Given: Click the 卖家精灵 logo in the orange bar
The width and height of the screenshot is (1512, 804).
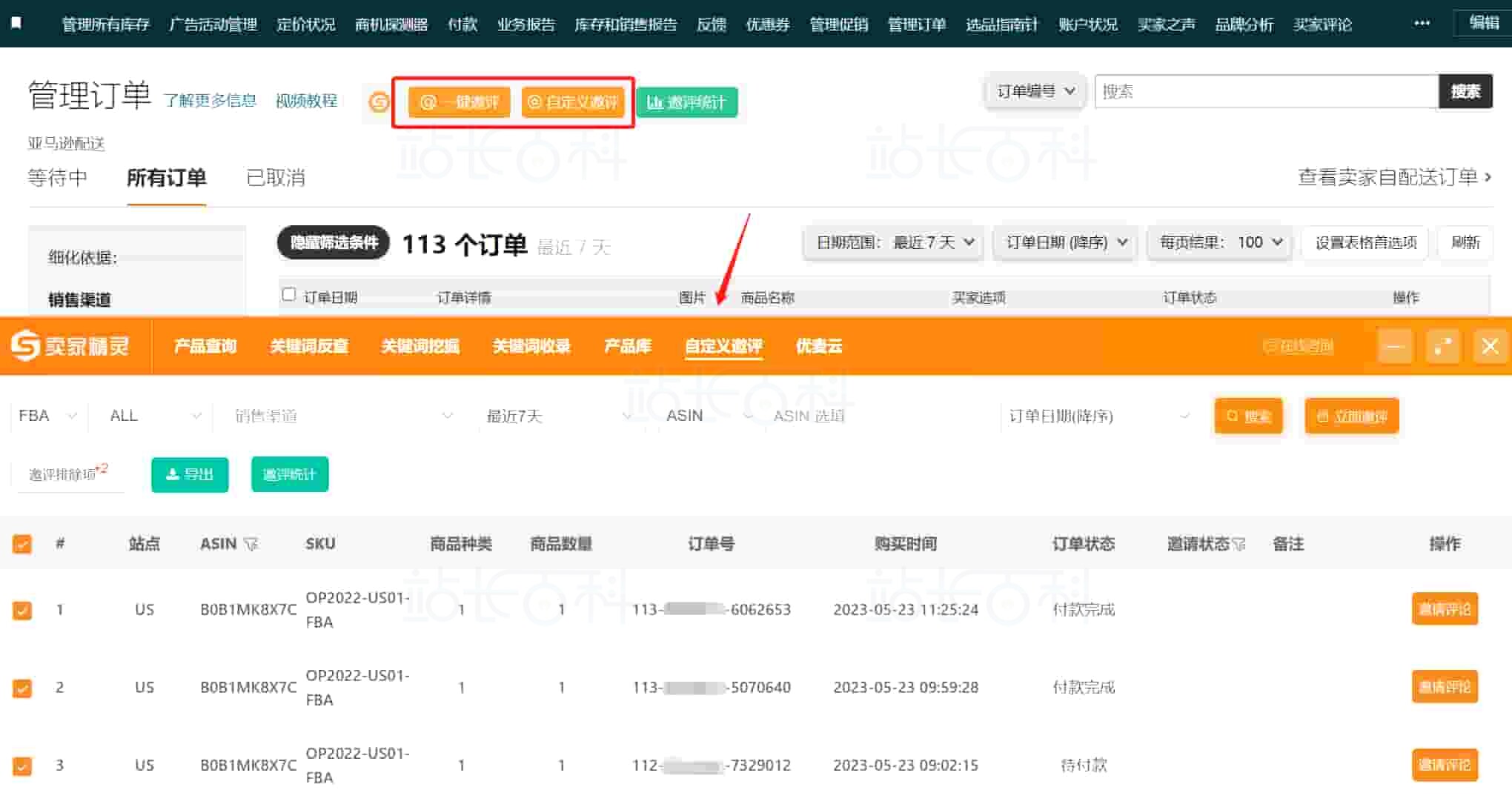Looking at the screenshot, I should click(x=70, y=345).
